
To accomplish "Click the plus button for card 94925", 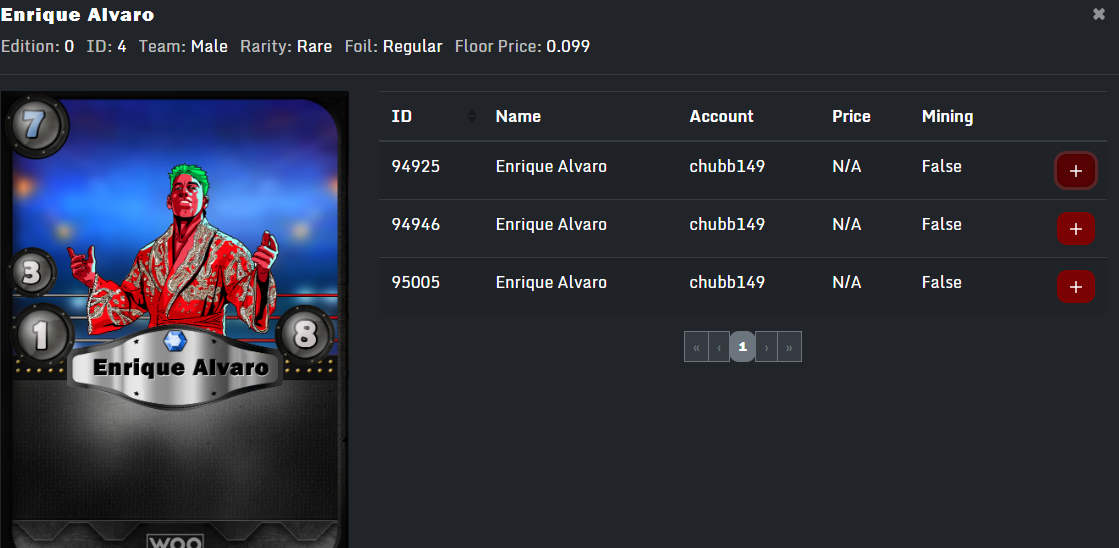I will coord(1075,171).
